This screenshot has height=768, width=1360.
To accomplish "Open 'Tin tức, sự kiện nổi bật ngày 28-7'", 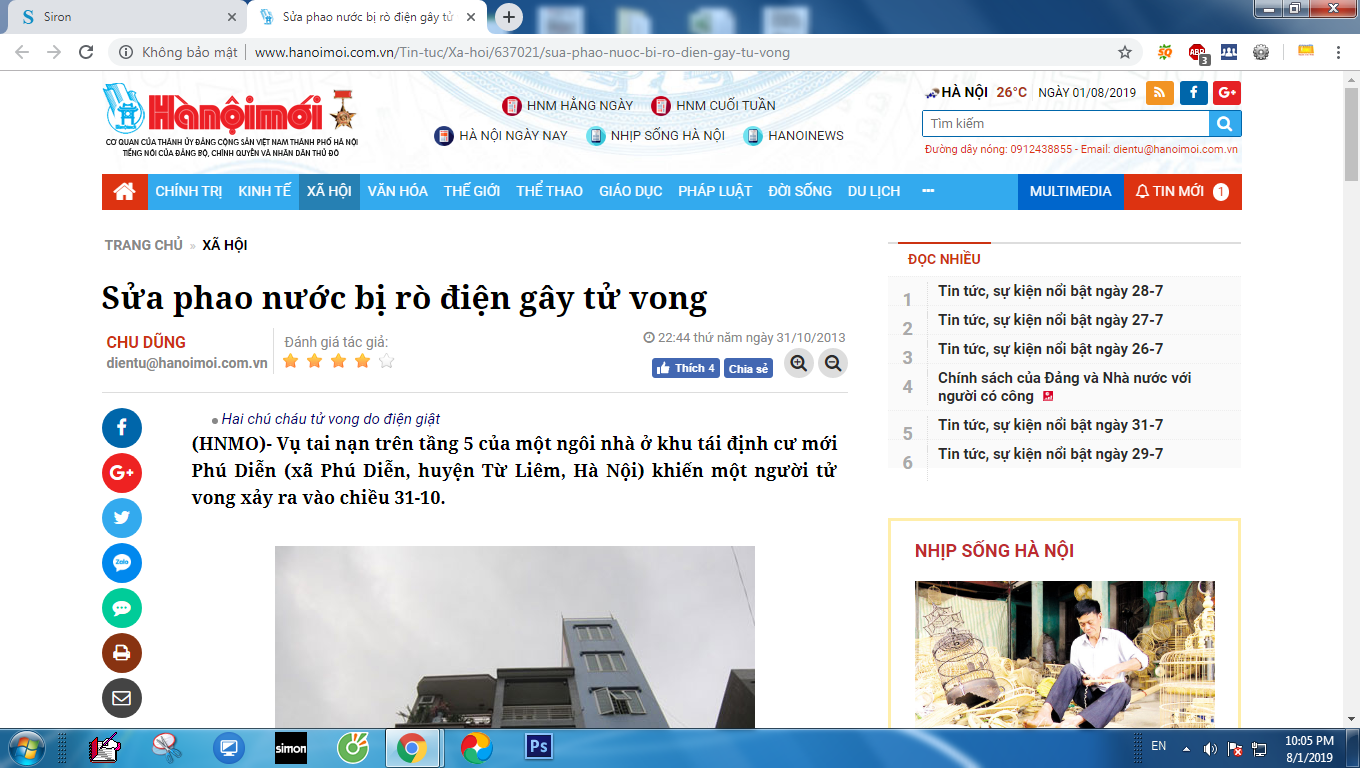I will coord(1050,291).
